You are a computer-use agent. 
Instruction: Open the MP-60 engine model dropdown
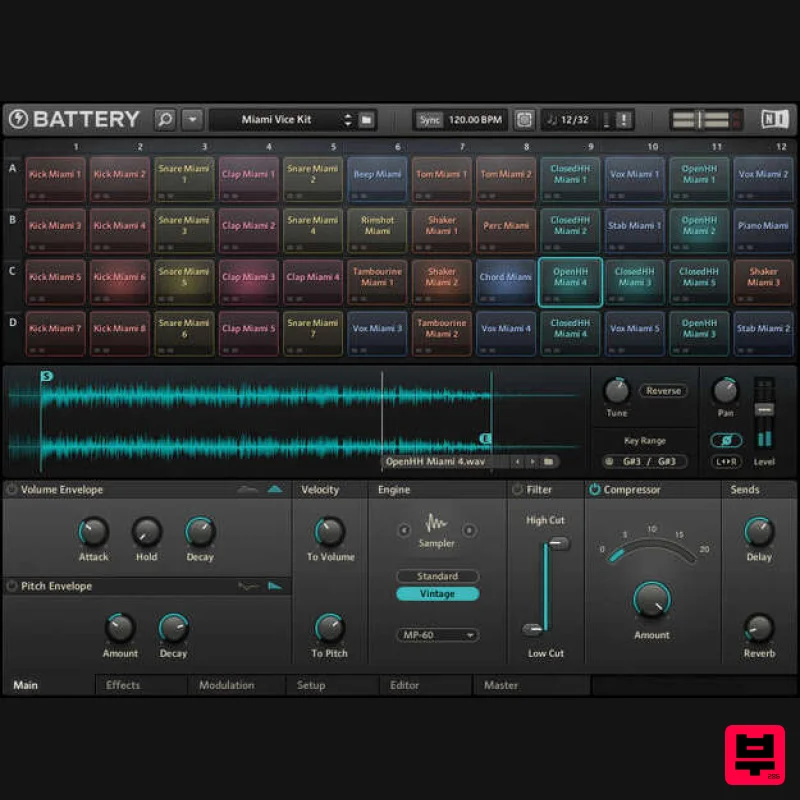437,635
